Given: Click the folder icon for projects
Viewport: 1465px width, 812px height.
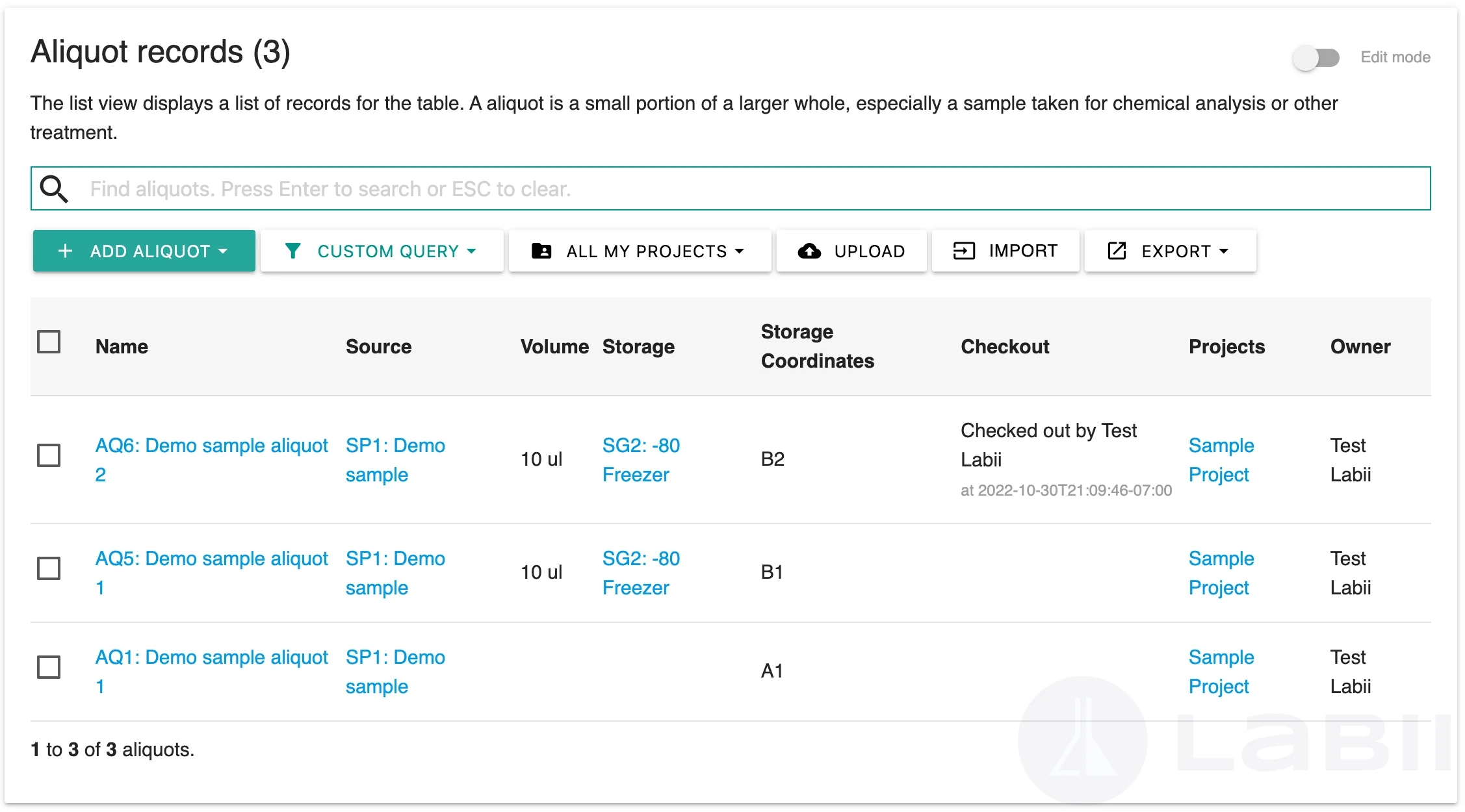Looking at the screenshot, I should coord(541,251).
